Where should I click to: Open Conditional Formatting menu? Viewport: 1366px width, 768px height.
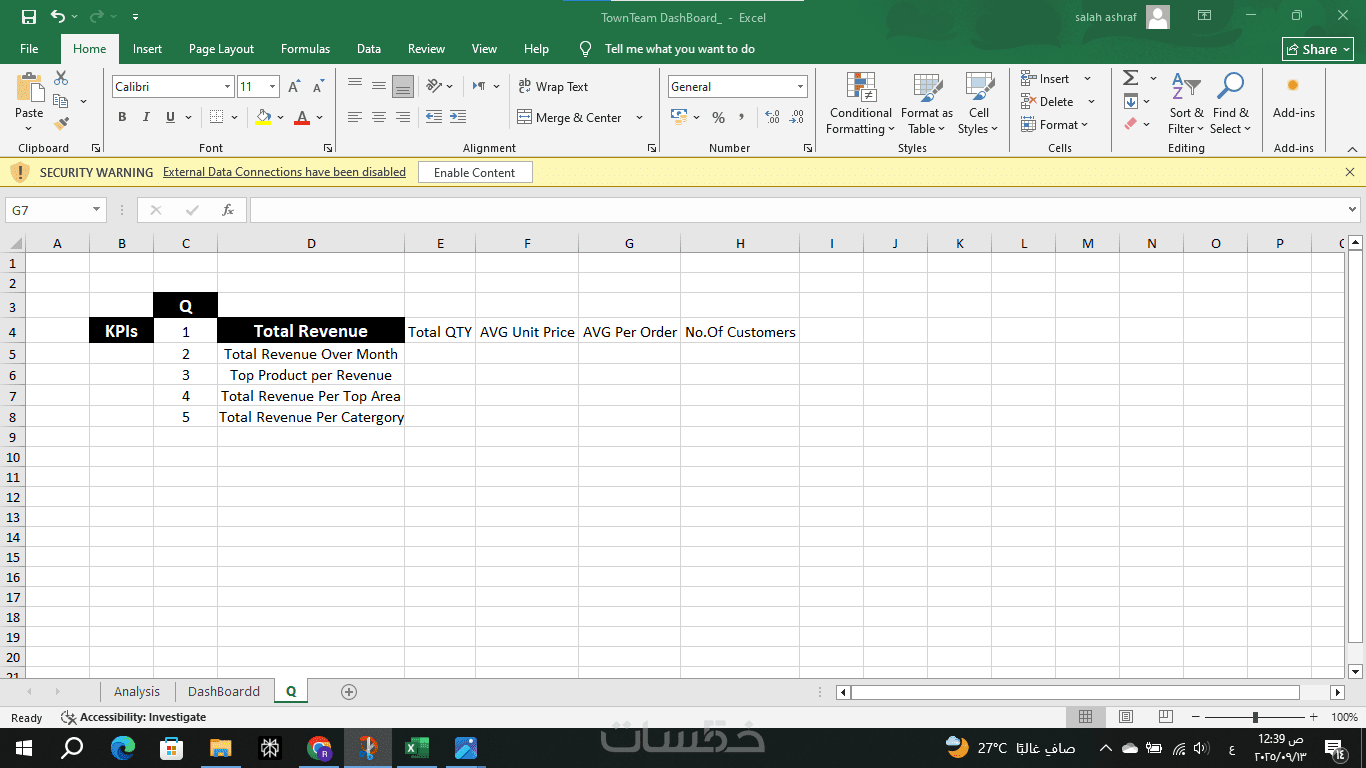point(861,103)
